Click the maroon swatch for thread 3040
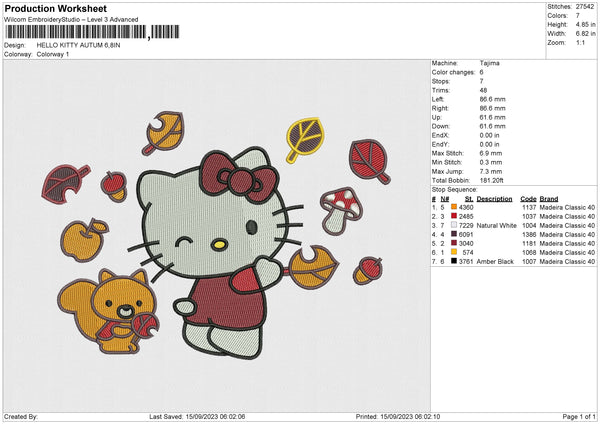Viewport: 600px width, 424px height. (454, 243)
